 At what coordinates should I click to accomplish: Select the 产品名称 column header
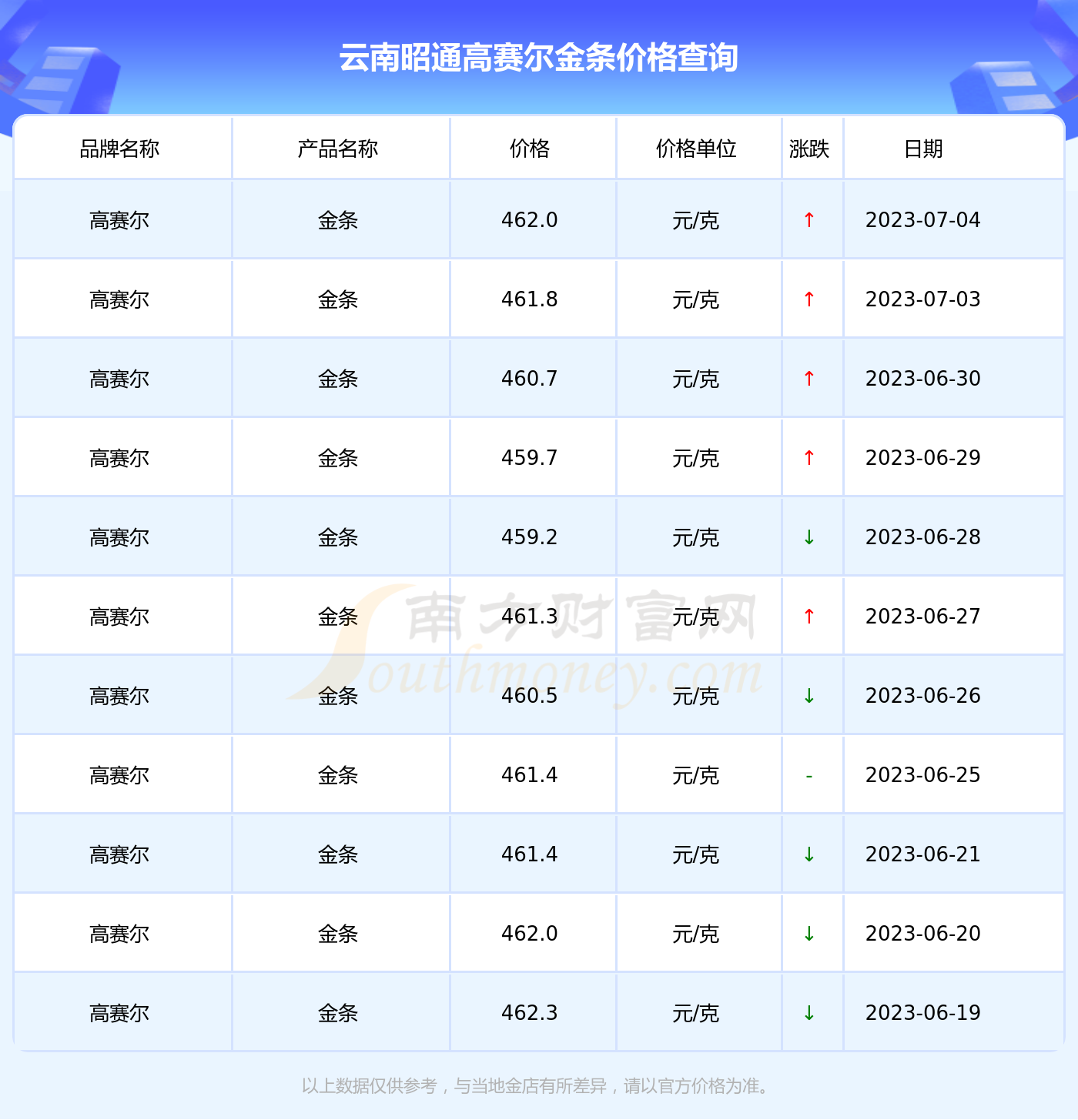338,149
